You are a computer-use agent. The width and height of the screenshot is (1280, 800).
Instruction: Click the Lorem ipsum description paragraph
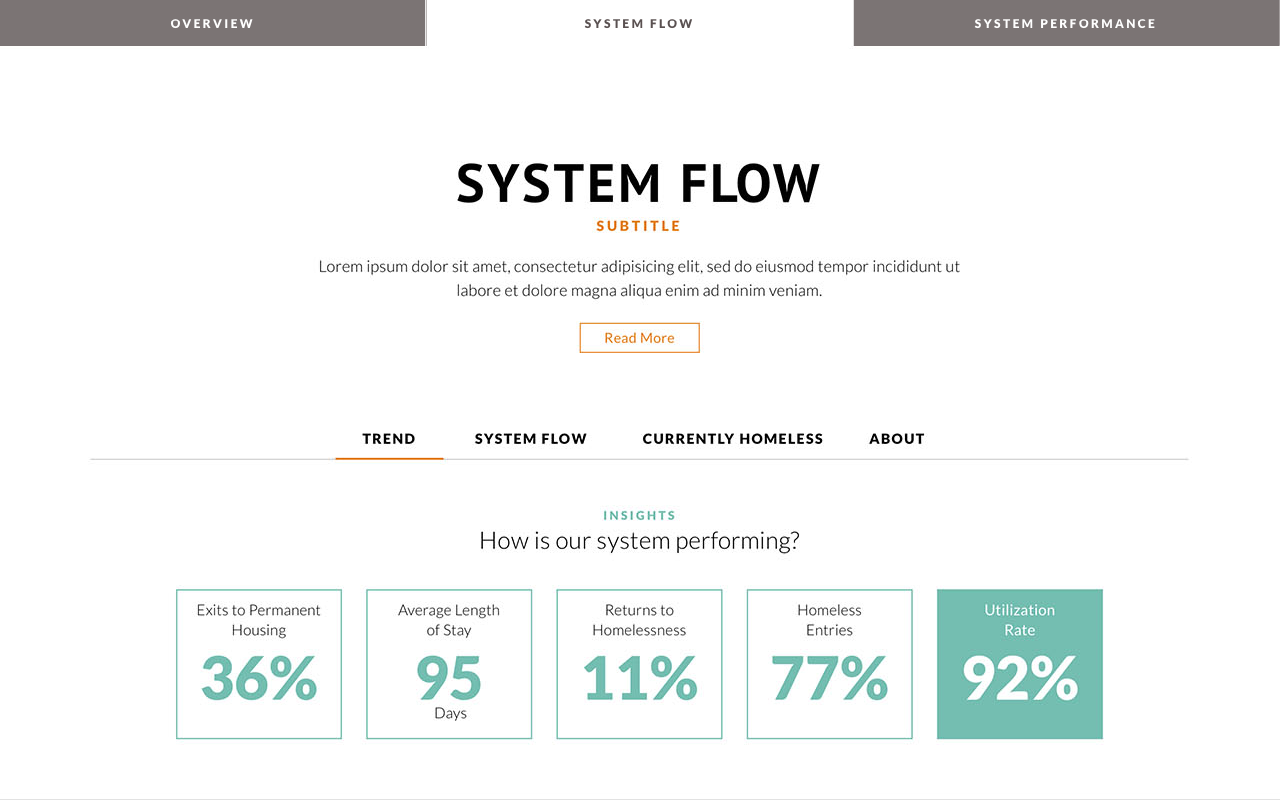(x=639, y=278)
